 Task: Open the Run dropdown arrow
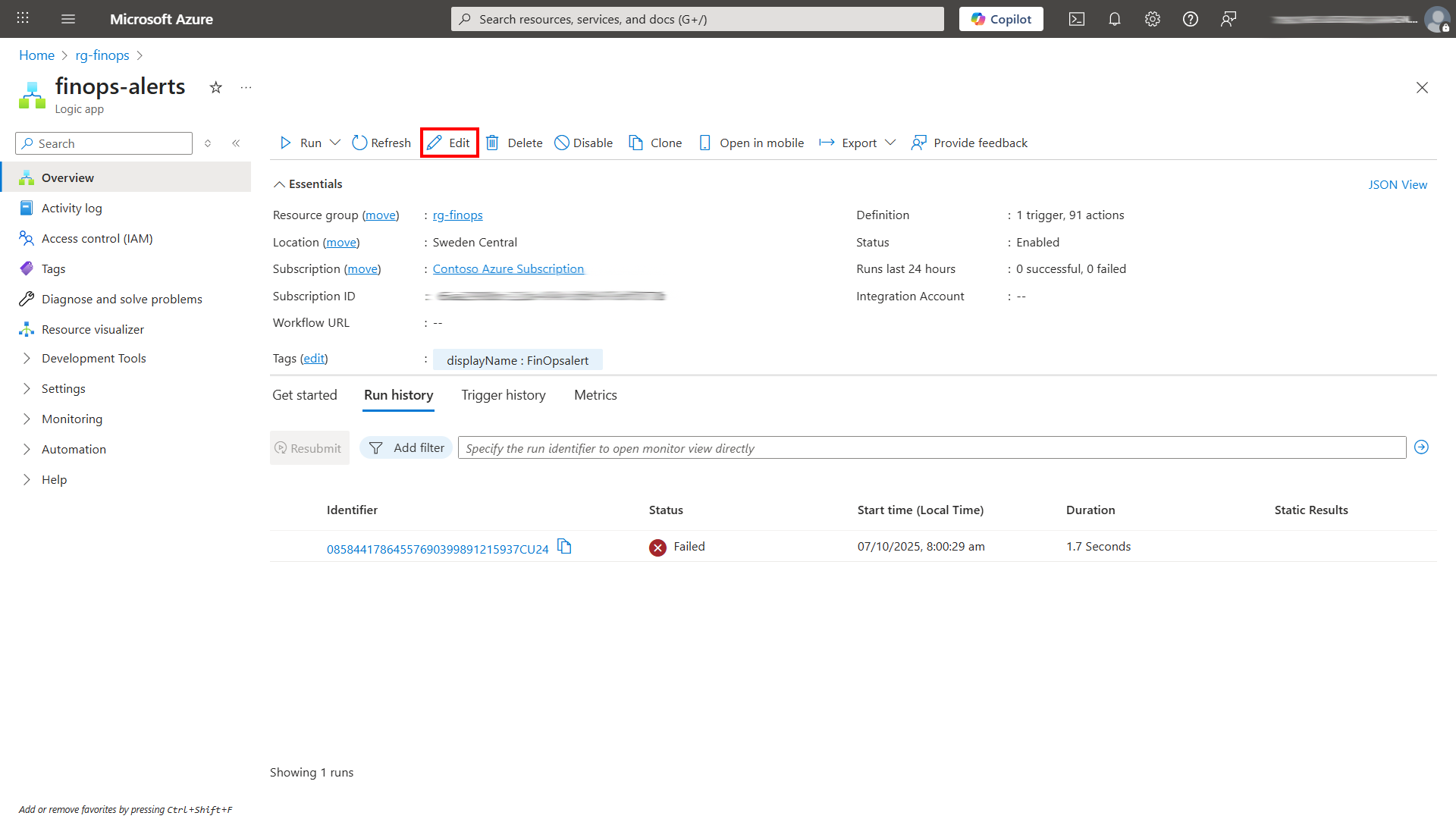[334, 143]
